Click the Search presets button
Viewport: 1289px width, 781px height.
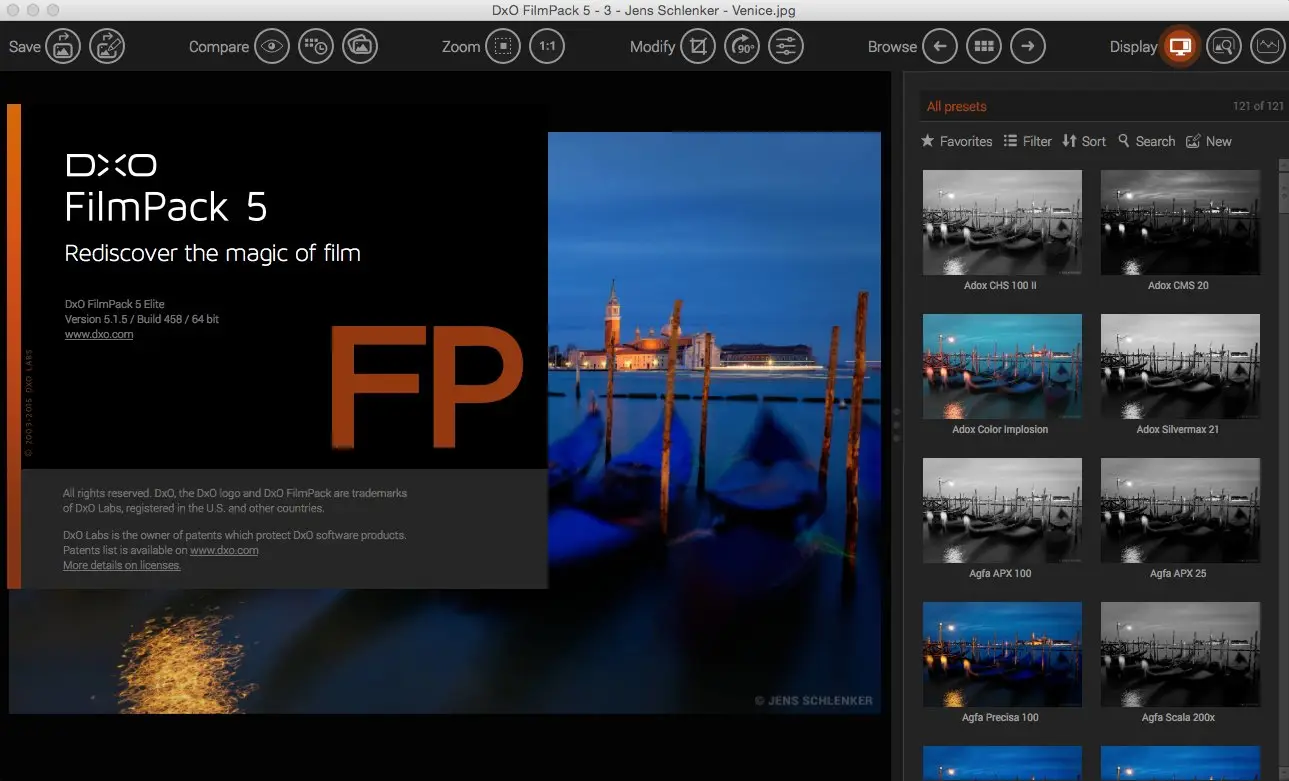coord(1147,141)
